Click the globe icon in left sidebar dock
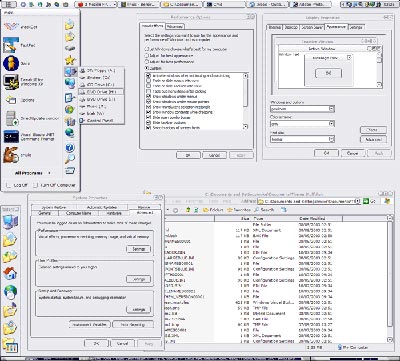This screenshot has height=361, width=400. (x=10, y=292)
